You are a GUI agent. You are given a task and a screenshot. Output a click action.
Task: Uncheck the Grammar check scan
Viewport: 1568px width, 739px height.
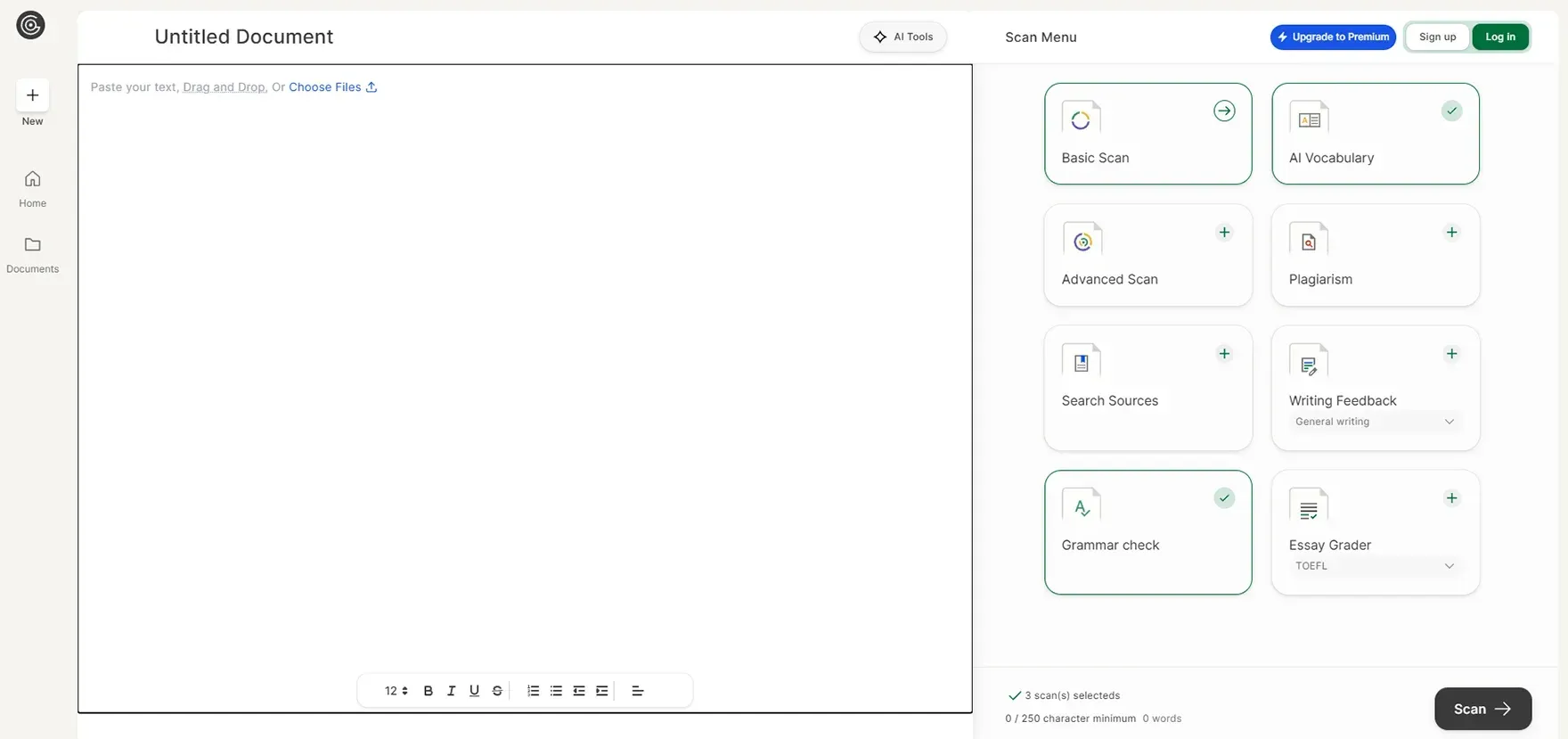point(1224,498)
